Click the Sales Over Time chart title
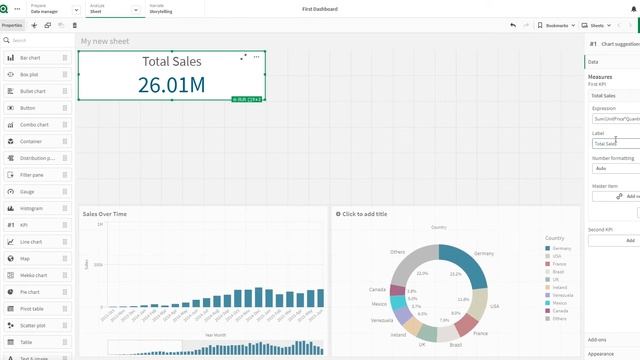640x360 pixels. coord(104,214)
